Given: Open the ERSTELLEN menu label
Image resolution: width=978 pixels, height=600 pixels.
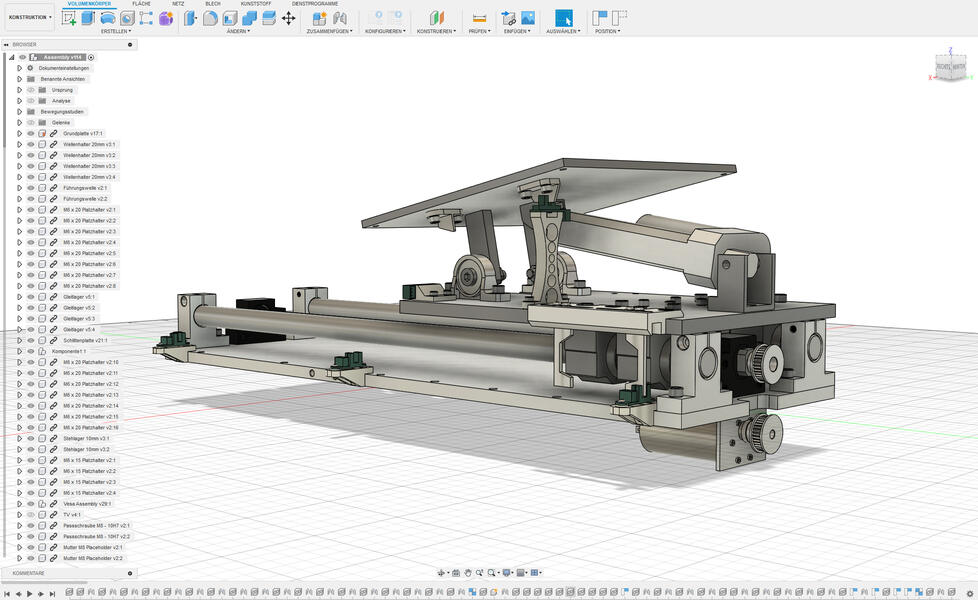Looking at the screenshot, I should [115, 31].
